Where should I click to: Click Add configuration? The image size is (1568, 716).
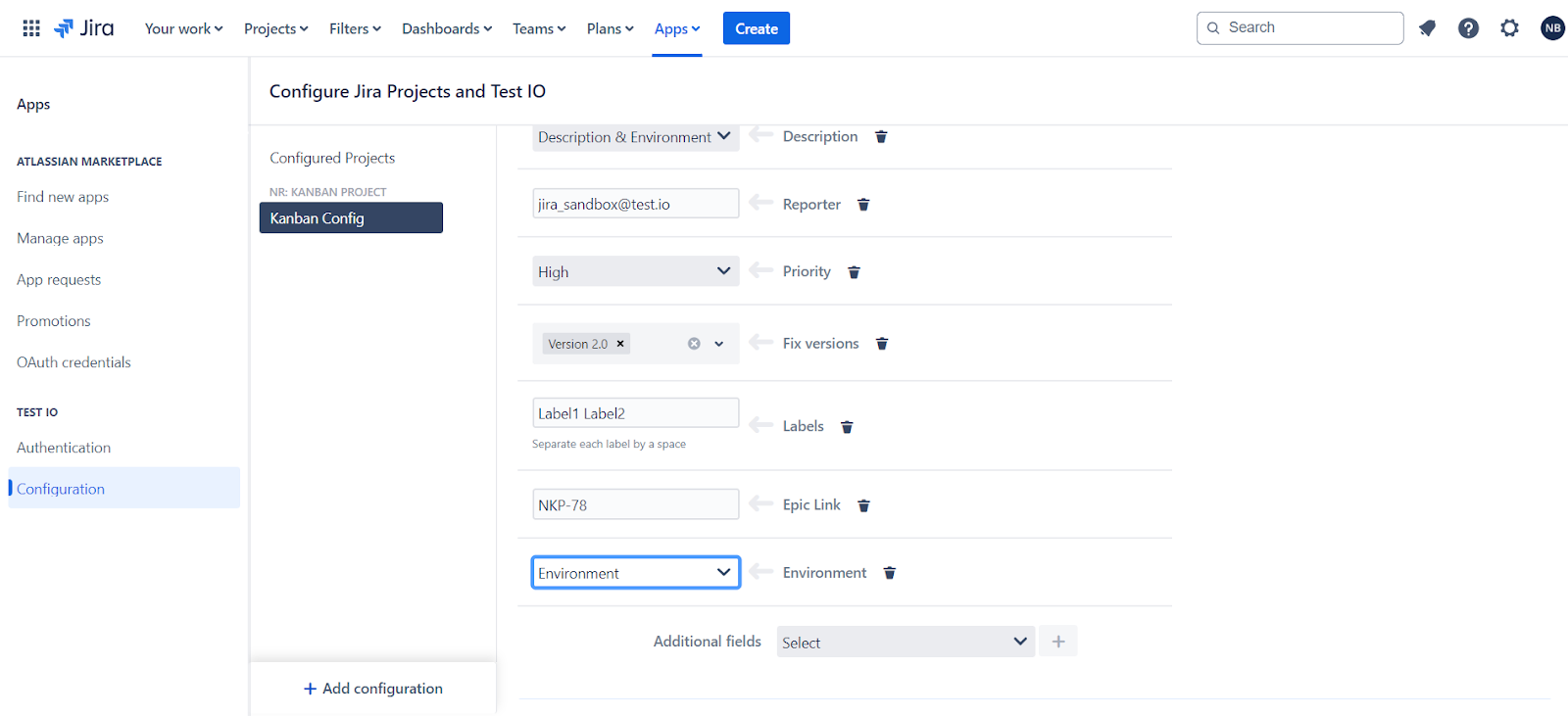pyautogui.click(x=373, y=689)
